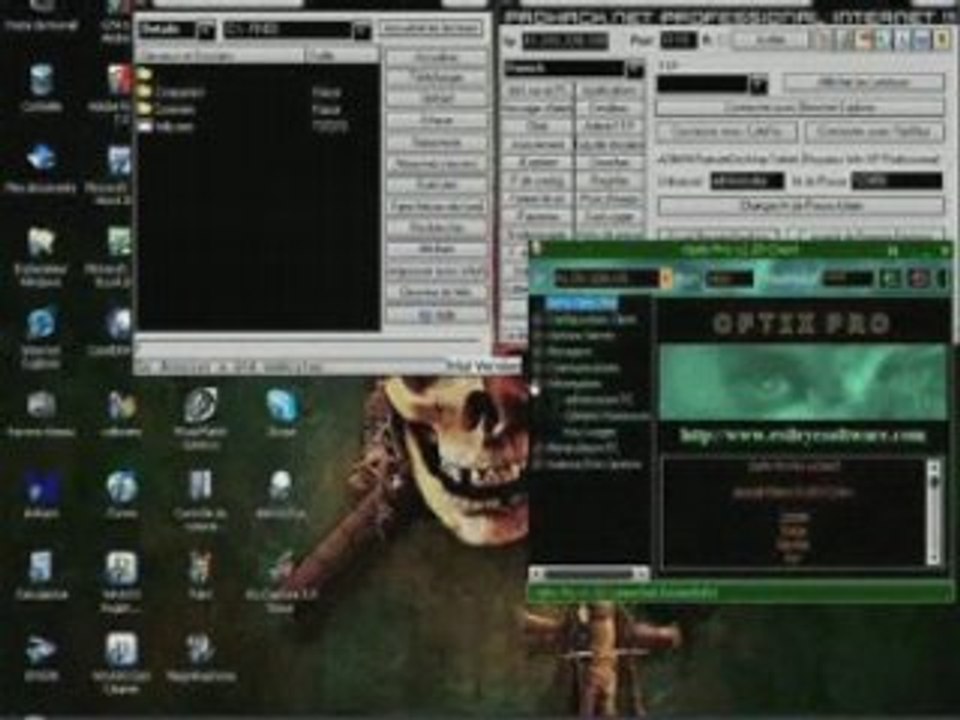This screenshot has width=960, height=720.
Task: Click Connecte avec CuteFtp button
Action: click(727, 132)
